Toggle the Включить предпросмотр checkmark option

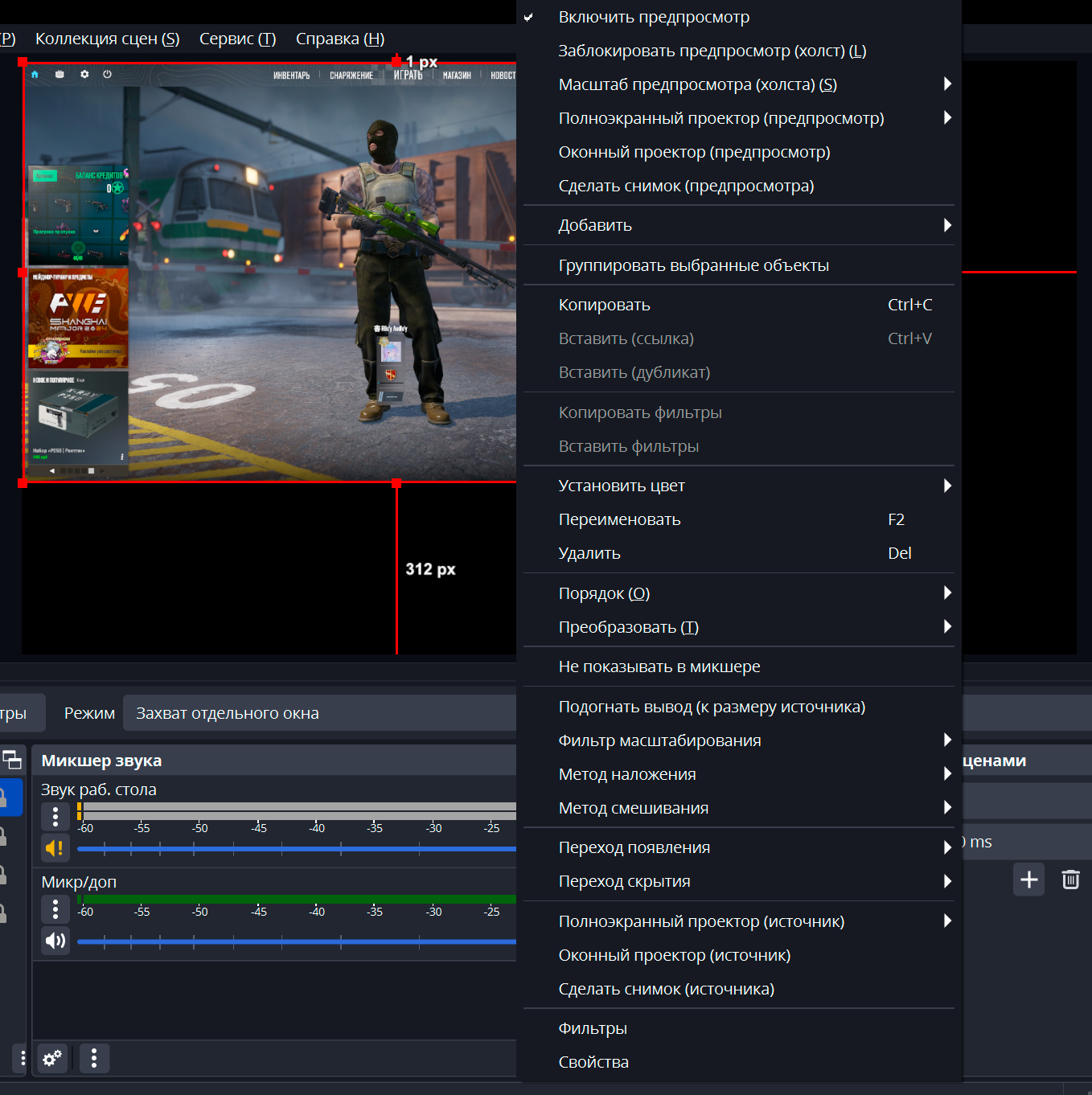point(654,17)
